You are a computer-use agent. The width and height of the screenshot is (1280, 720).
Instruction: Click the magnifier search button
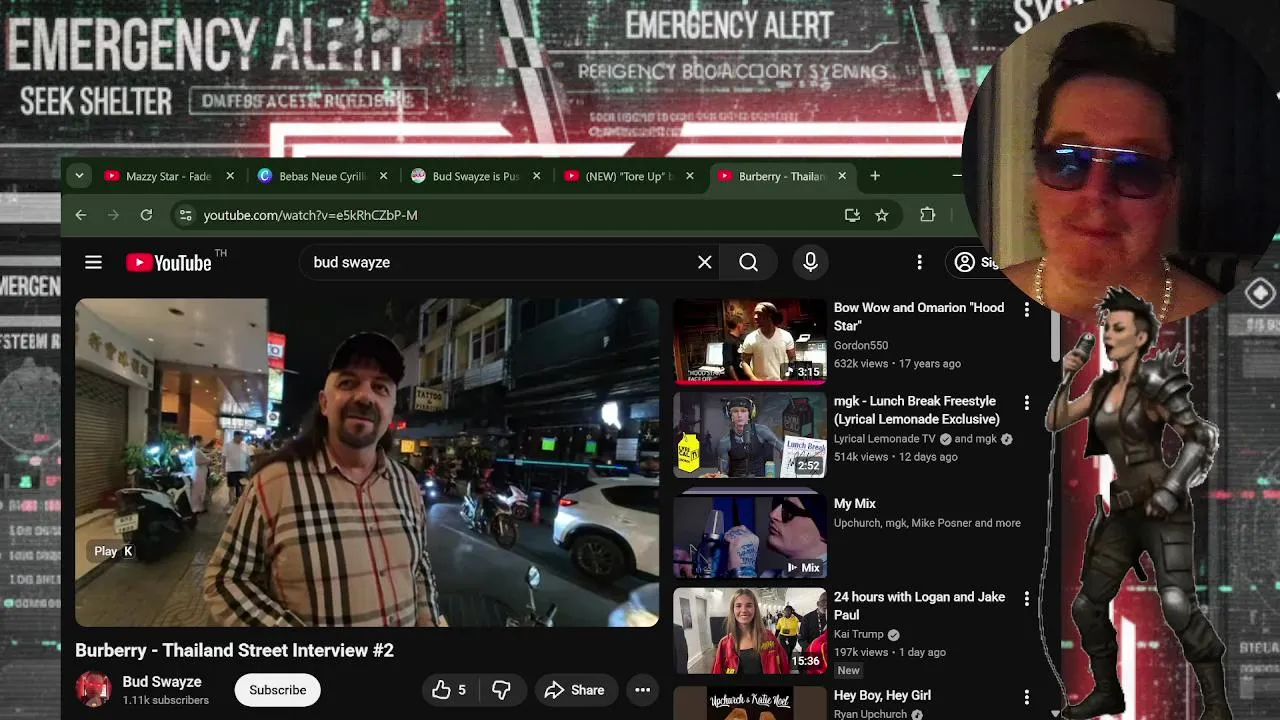(x=749, y=262)
